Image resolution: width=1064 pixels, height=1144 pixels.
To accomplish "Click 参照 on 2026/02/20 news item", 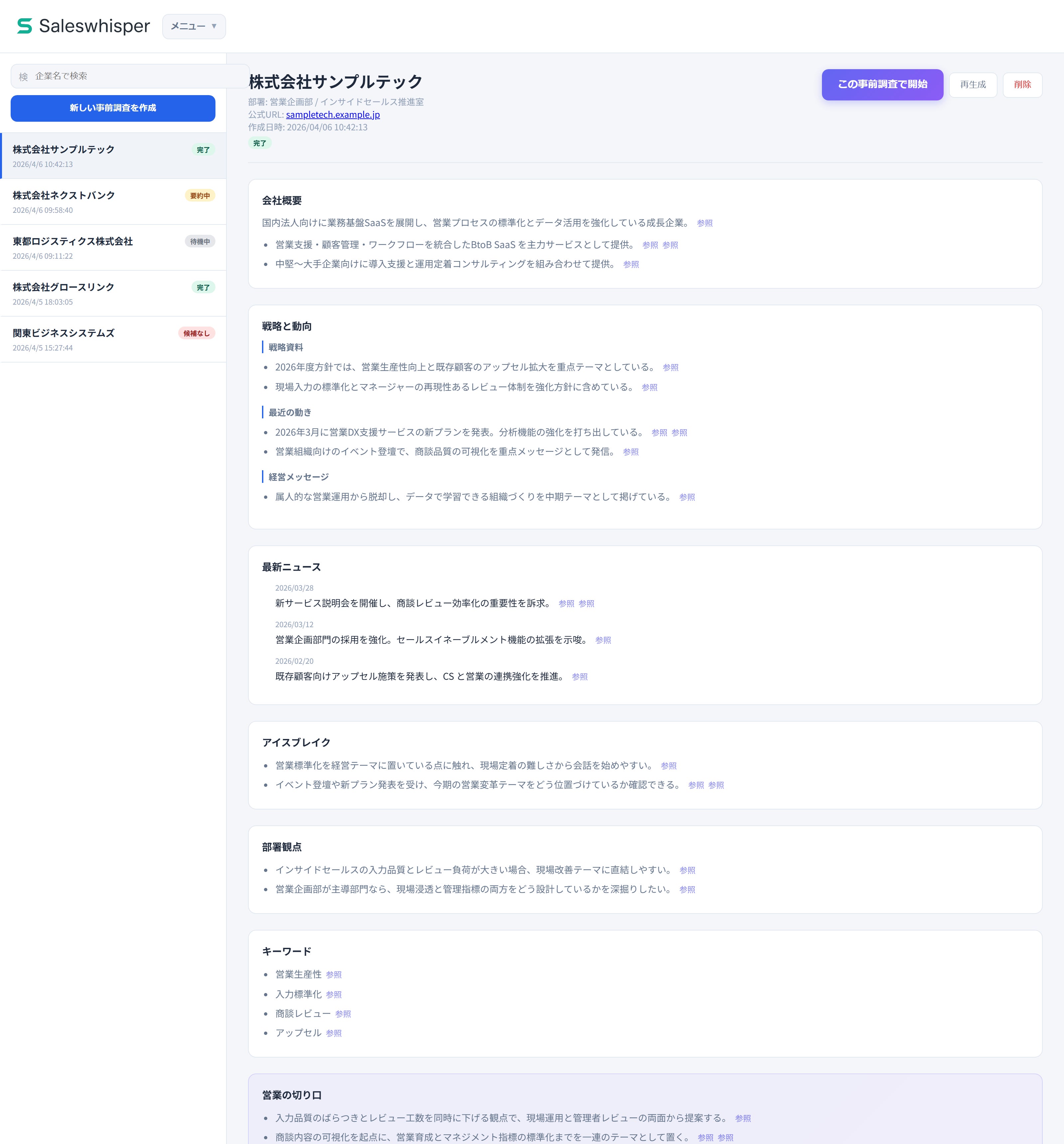I will click(x=580, y=677).
